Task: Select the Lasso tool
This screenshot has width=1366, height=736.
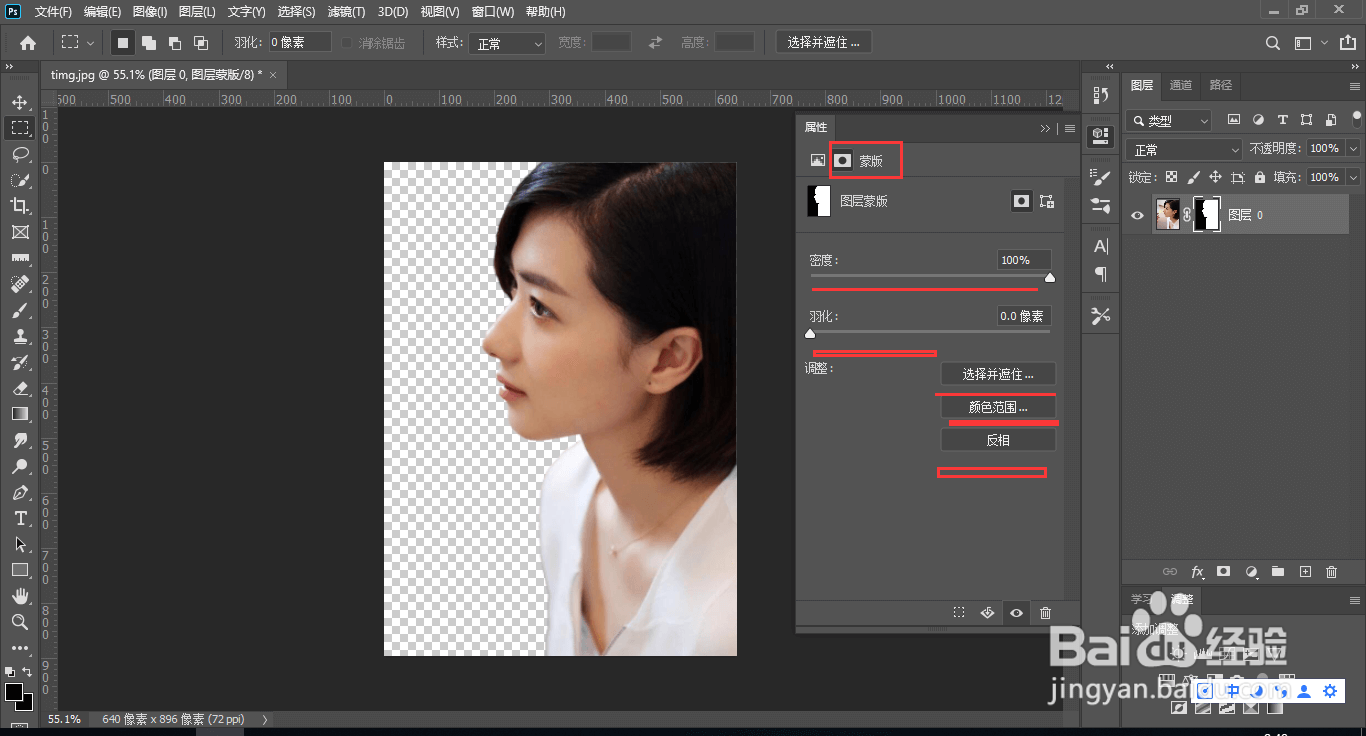Action: (20, 154)
